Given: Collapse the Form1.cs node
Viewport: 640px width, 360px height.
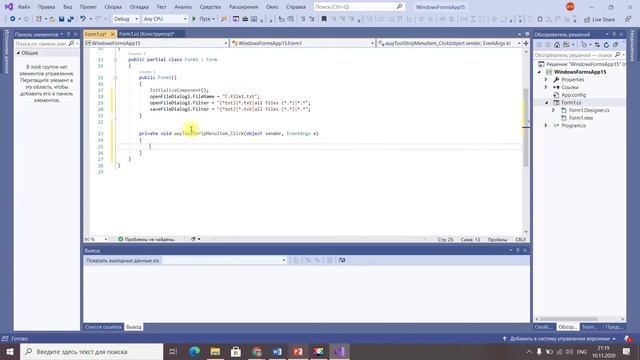Looking at the screenshot, I should click(x=546, y=102).
